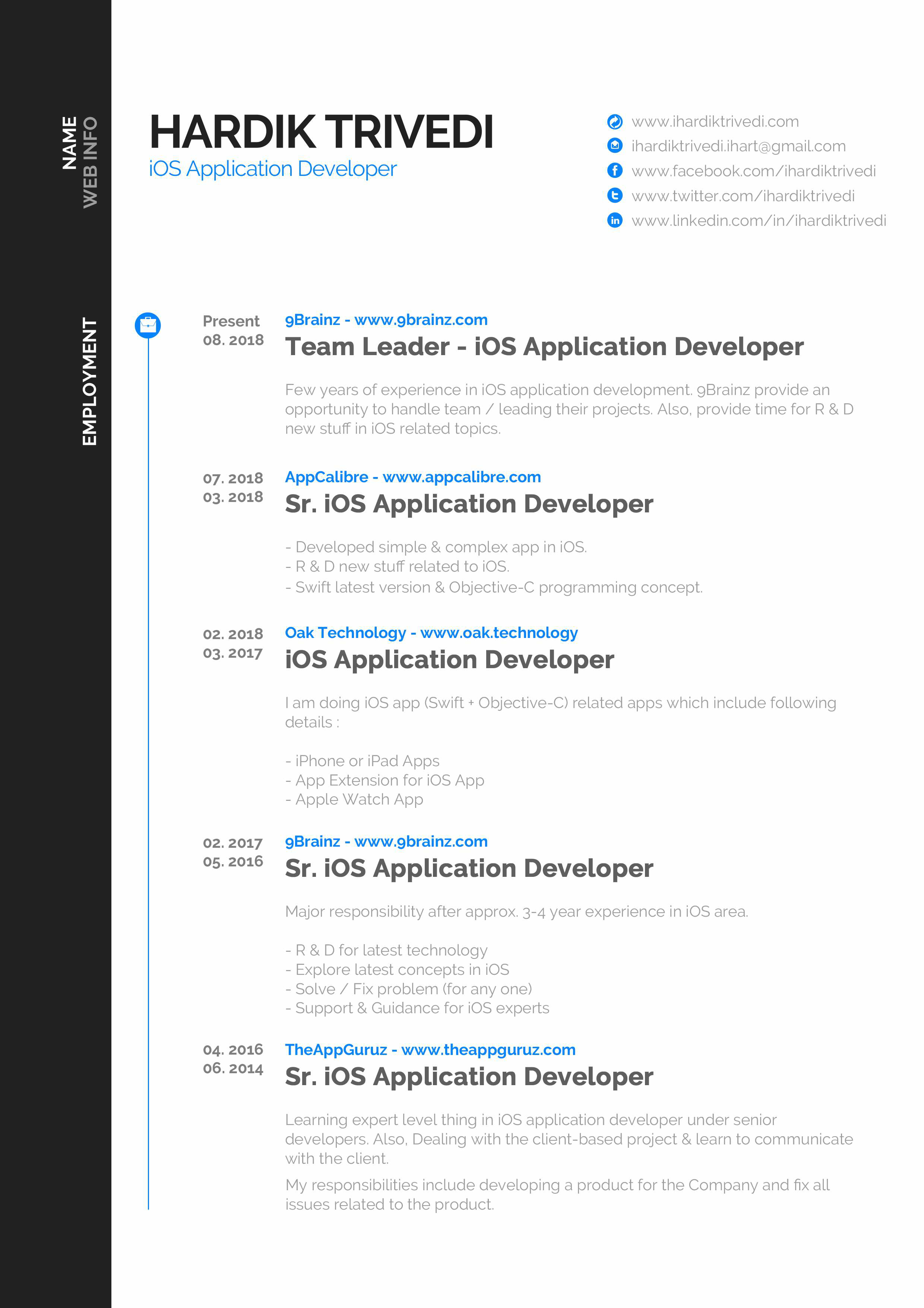Image resolution: width=924 pixels, height=1308 pixels.
Task: Click the 02. 2017 date marker
Action: (232, 843)
